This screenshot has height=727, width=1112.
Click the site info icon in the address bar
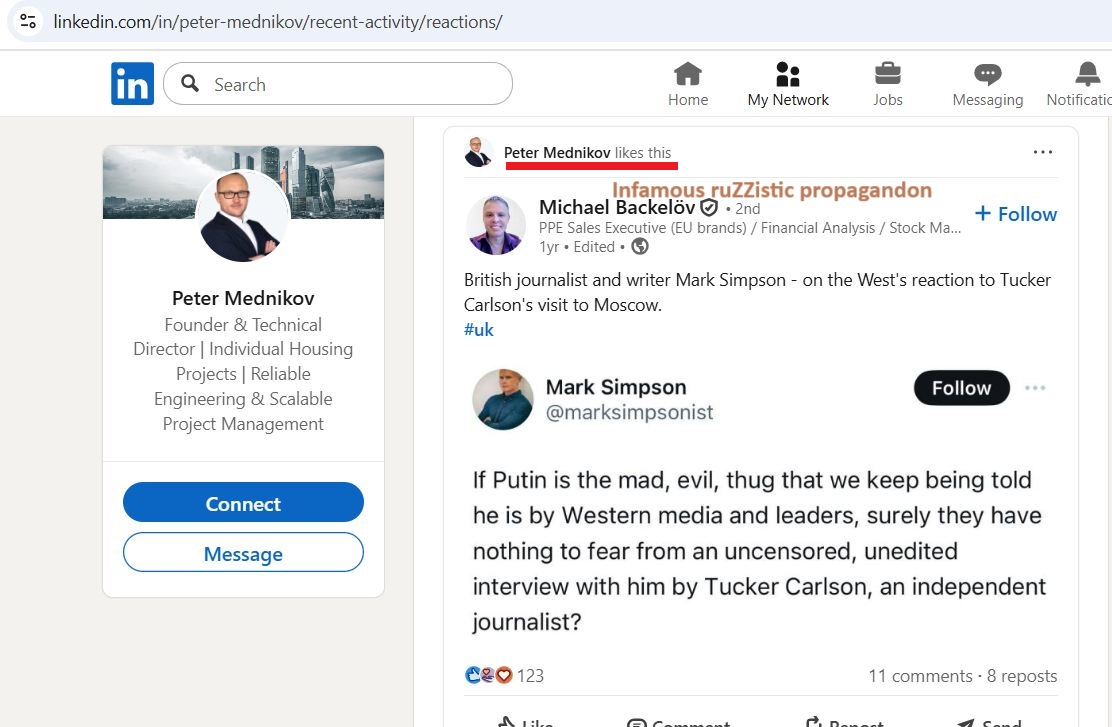coord(28,21)
